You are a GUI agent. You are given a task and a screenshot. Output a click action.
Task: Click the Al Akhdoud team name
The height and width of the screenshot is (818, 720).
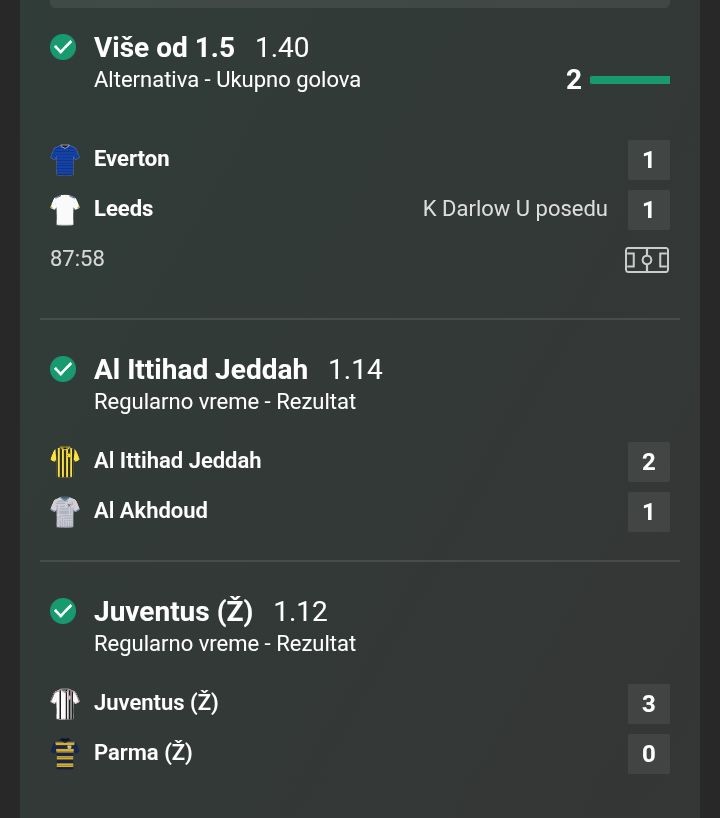tap(150, 511)
